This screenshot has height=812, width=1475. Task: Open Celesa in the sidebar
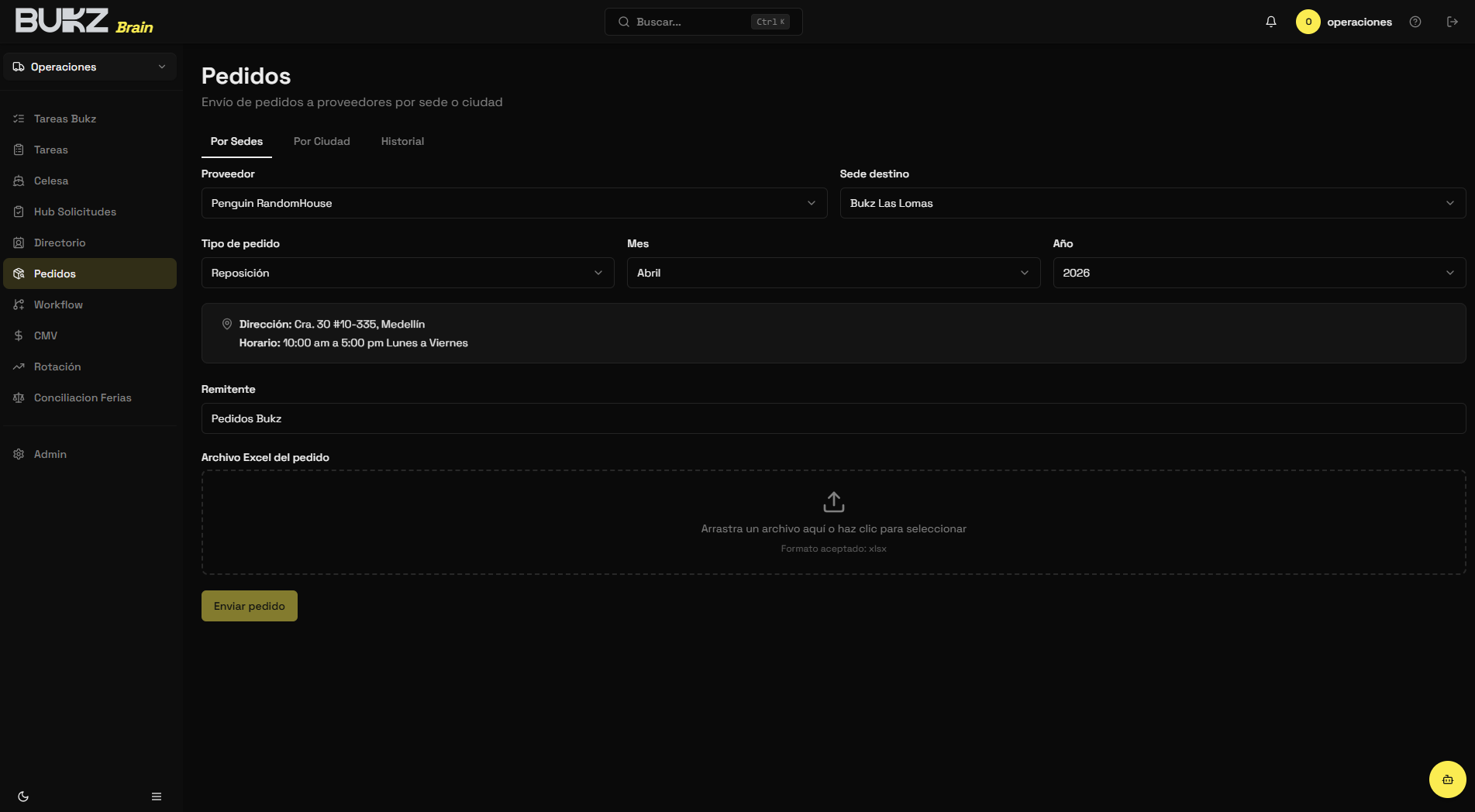point(90,181)
